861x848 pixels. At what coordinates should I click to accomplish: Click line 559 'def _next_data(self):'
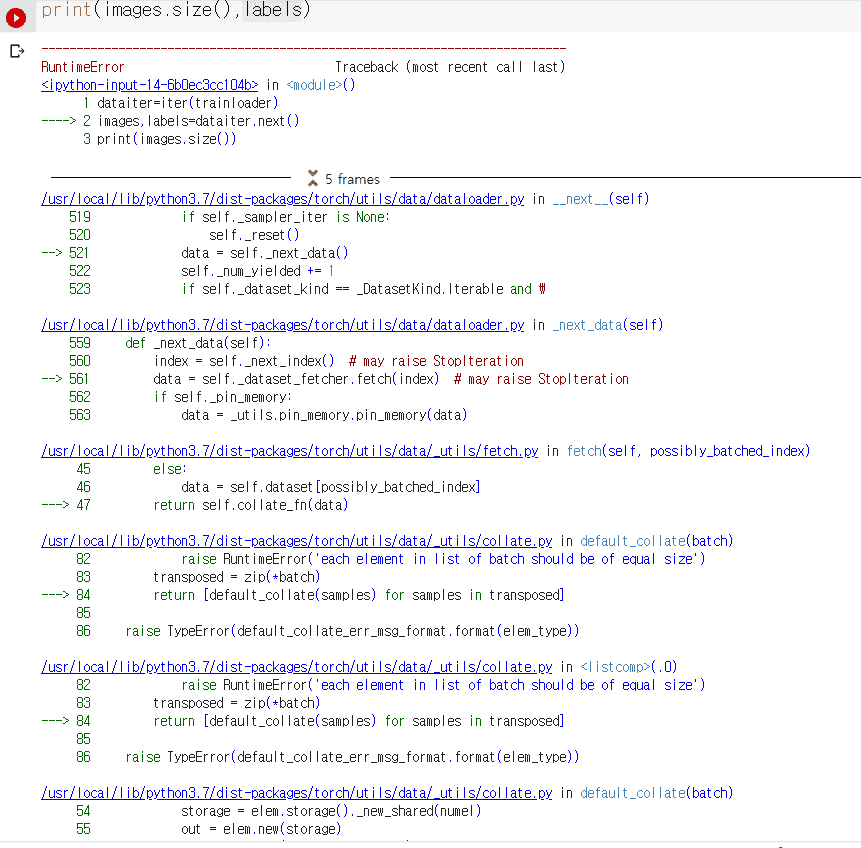198,343
